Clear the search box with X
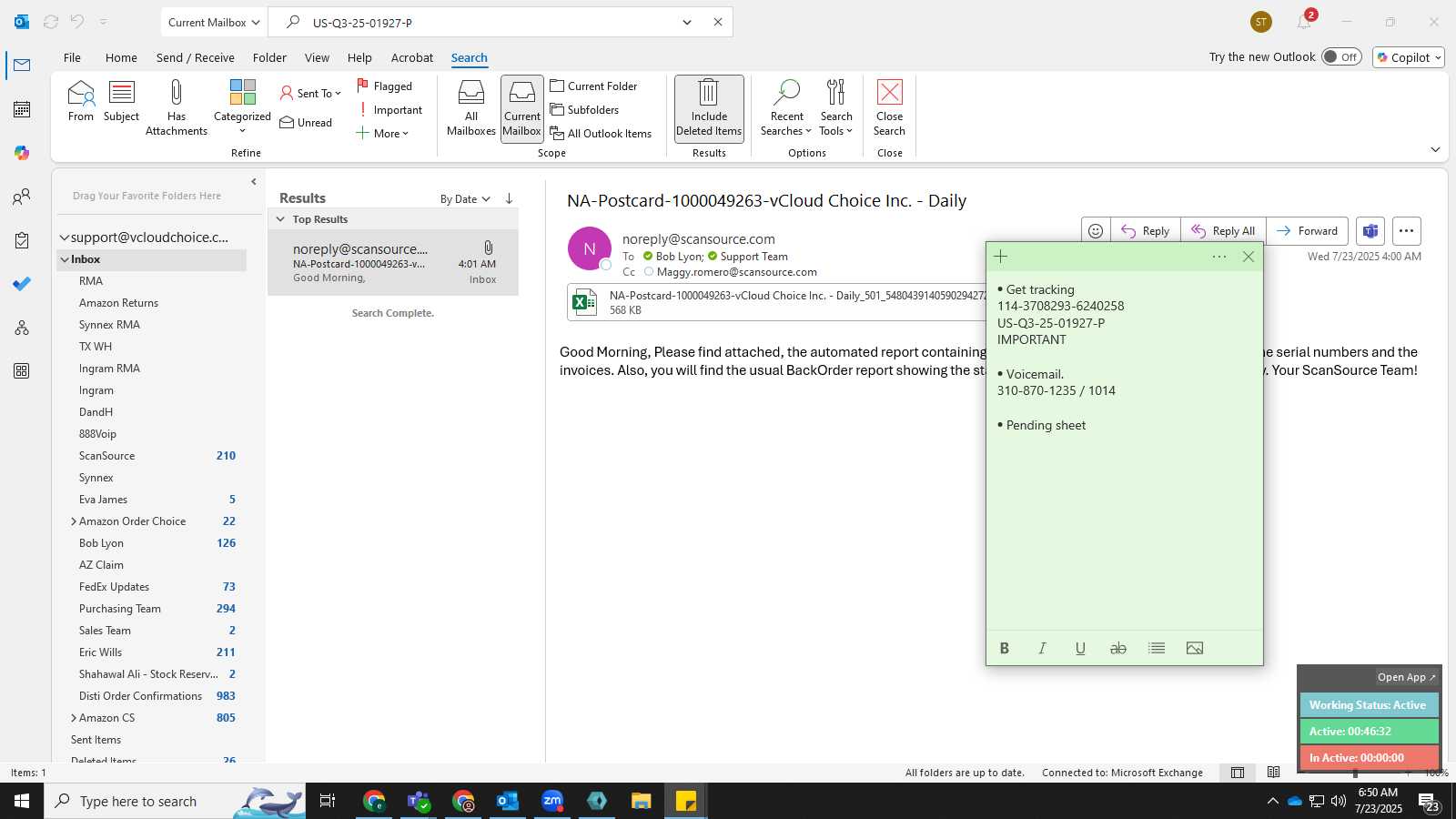Screen dimensions: 1456x819 (718, 22)
